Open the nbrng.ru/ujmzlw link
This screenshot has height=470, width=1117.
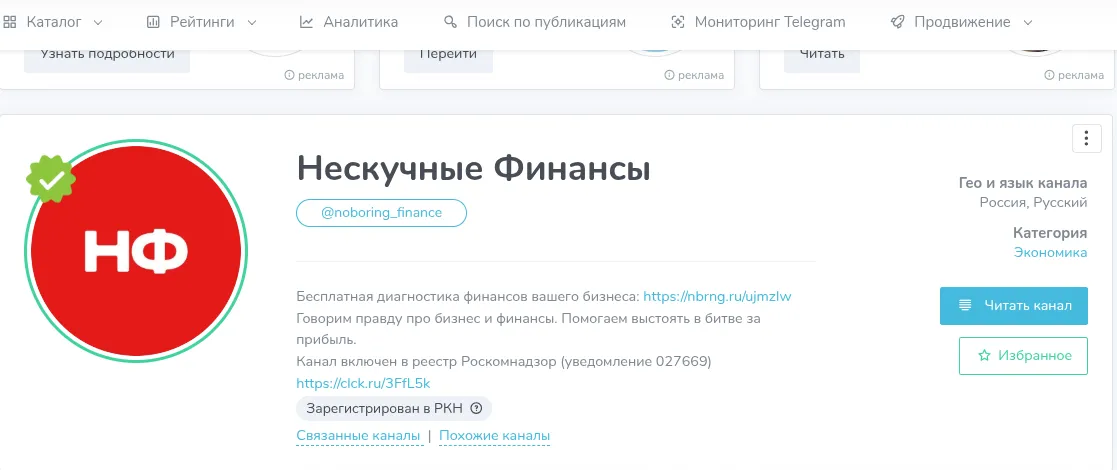[717, 296]
